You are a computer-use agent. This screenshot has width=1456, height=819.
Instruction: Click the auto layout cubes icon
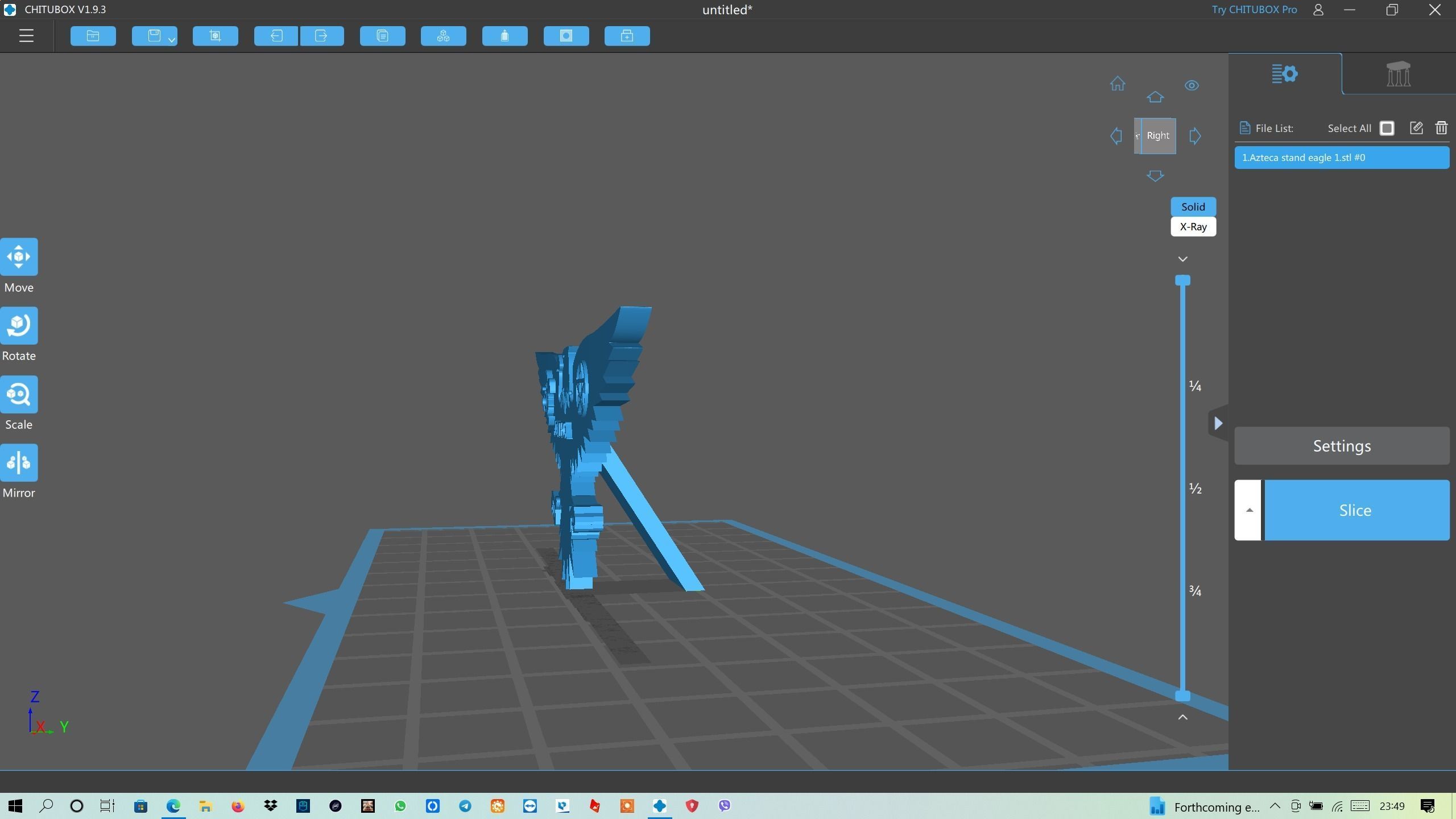click(x=444, y=36)
